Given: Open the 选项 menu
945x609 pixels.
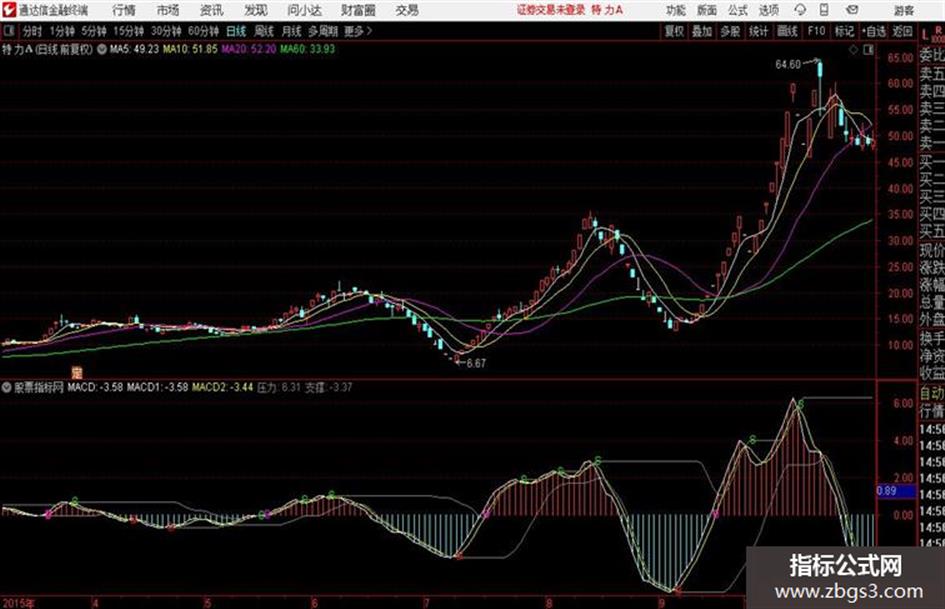Looking at the screenshot, I should pyautogui.click(x=768, y=10).
